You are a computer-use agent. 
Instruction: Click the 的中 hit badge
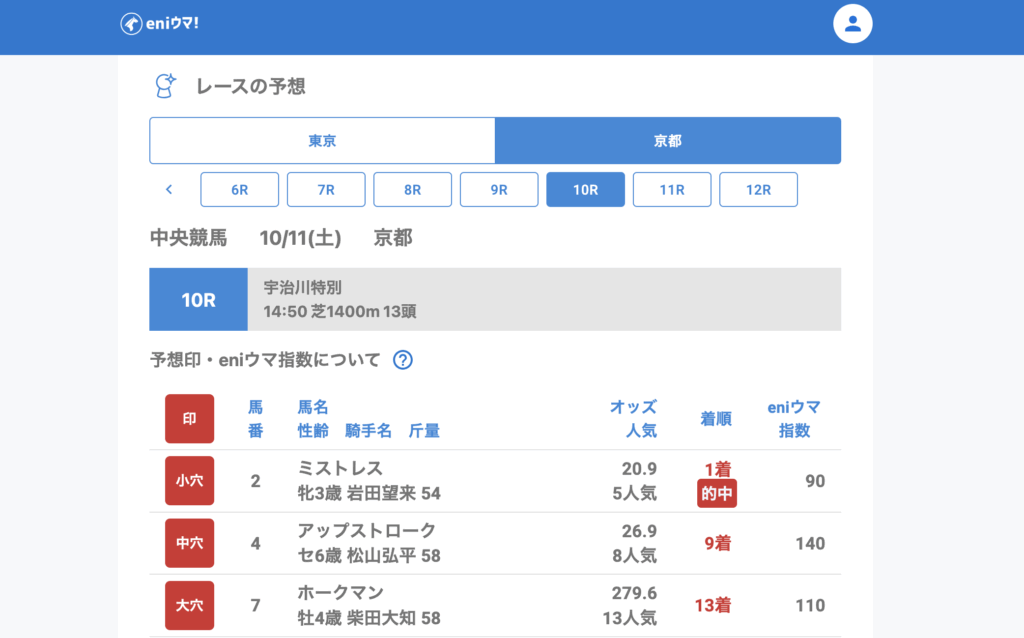(x=717, y=493)
